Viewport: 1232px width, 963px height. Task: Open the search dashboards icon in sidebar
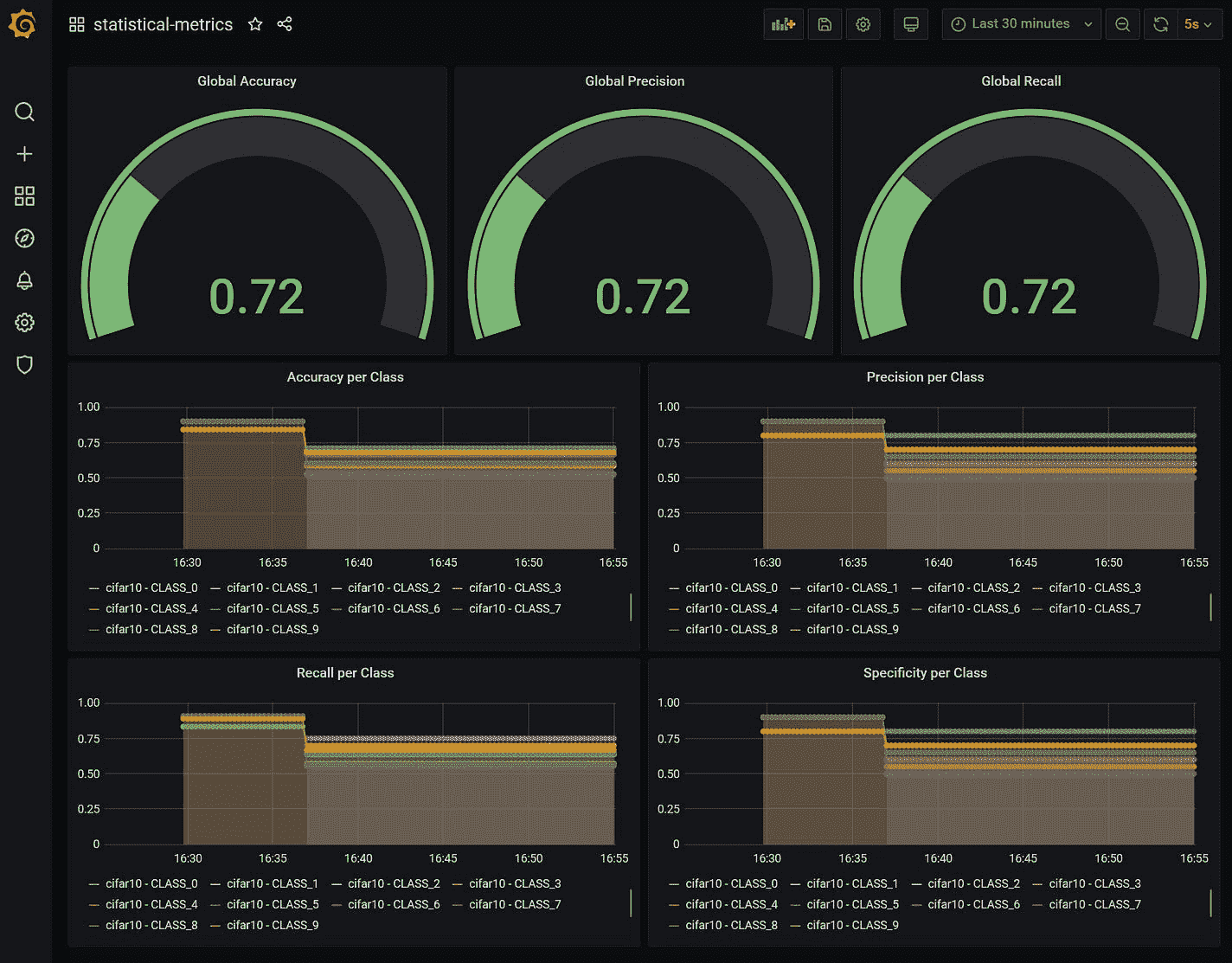click(x=24, y=112)
